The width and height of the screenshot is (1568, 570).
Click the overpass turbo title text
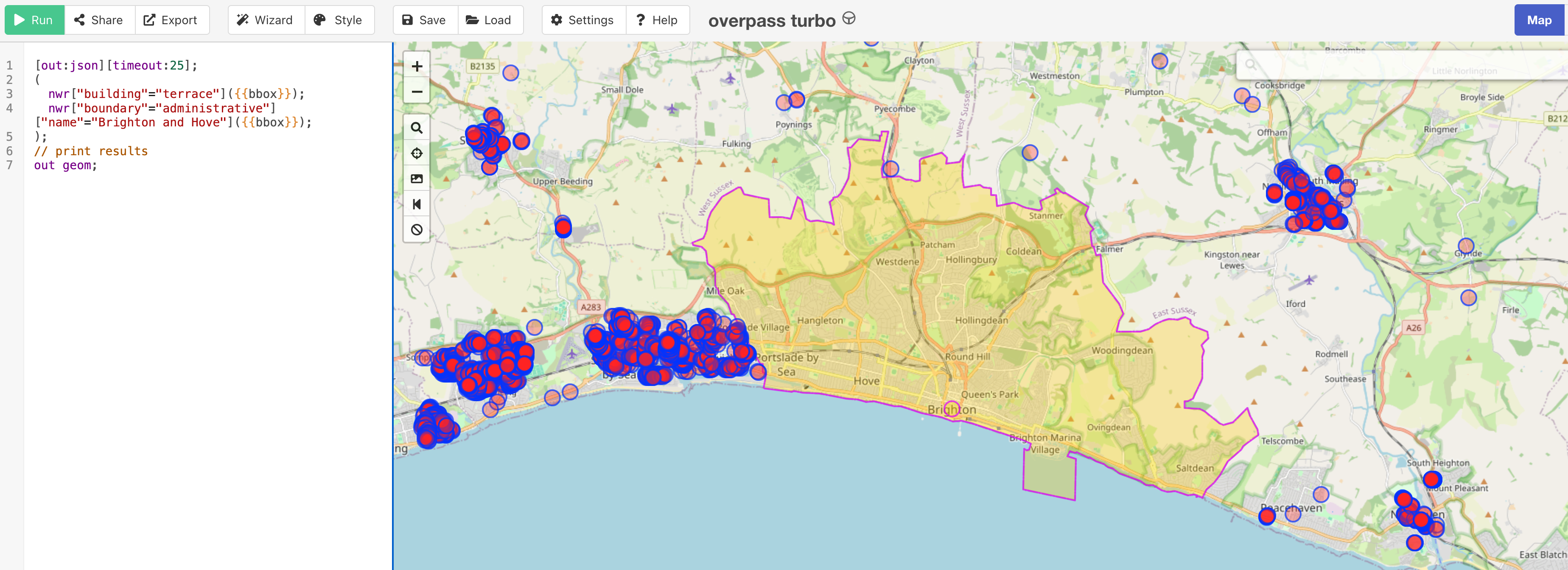click(772, 21)
